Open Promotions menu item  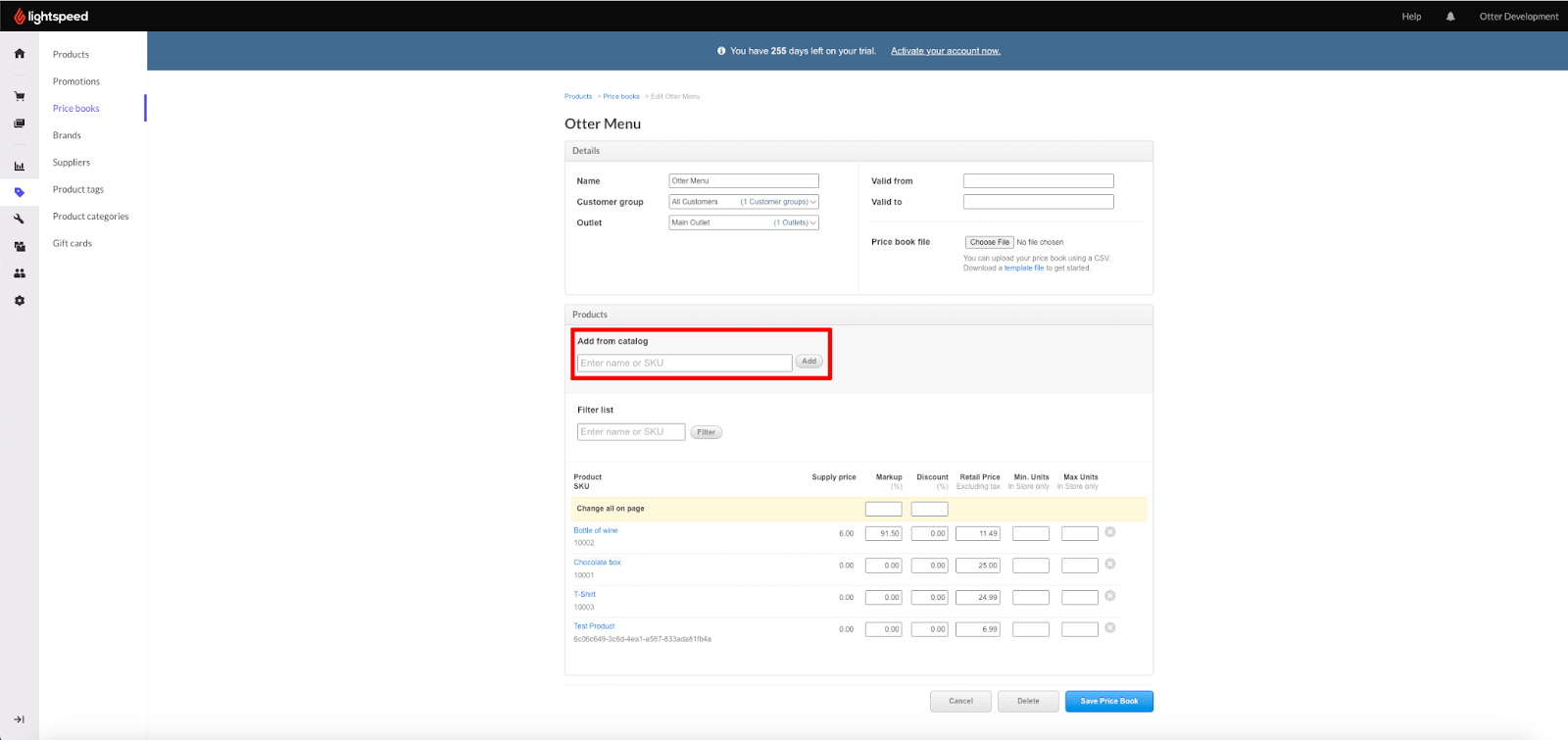[76, 81]
